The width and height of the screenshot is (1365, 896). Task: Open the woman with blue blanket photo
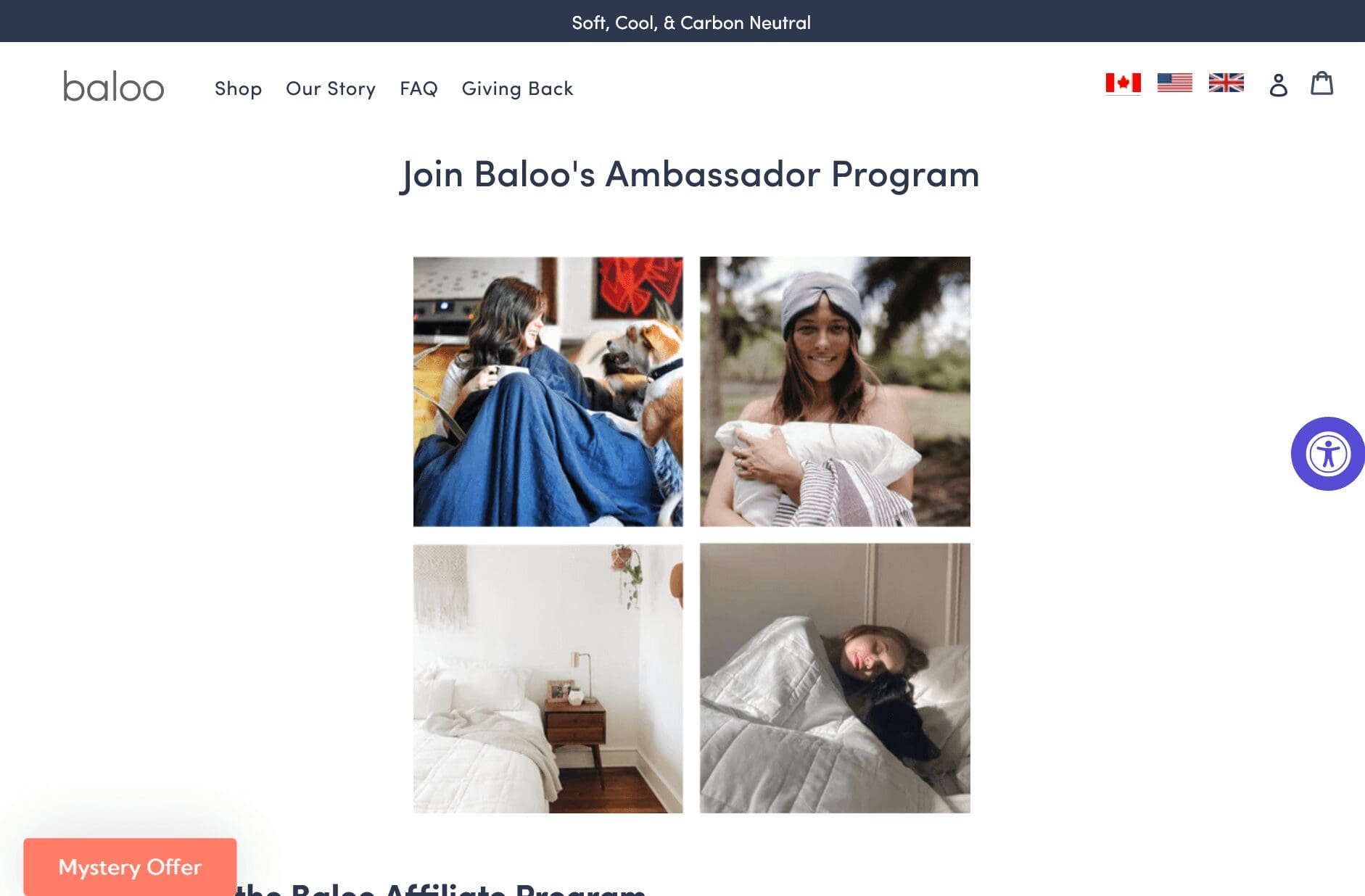[x=548, y=391]
